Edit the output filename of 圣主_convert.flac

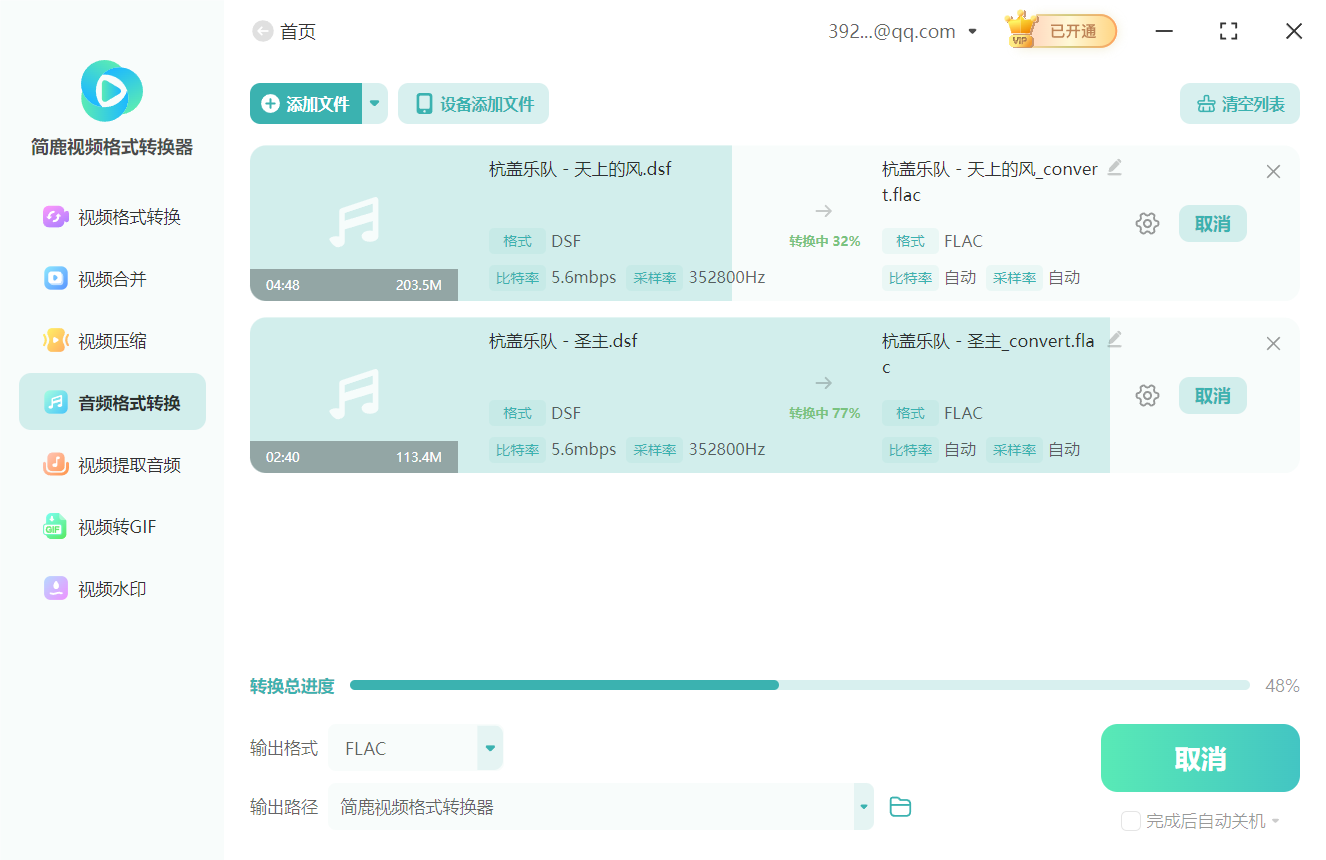pyautogui.click(x=1114, y=340)
